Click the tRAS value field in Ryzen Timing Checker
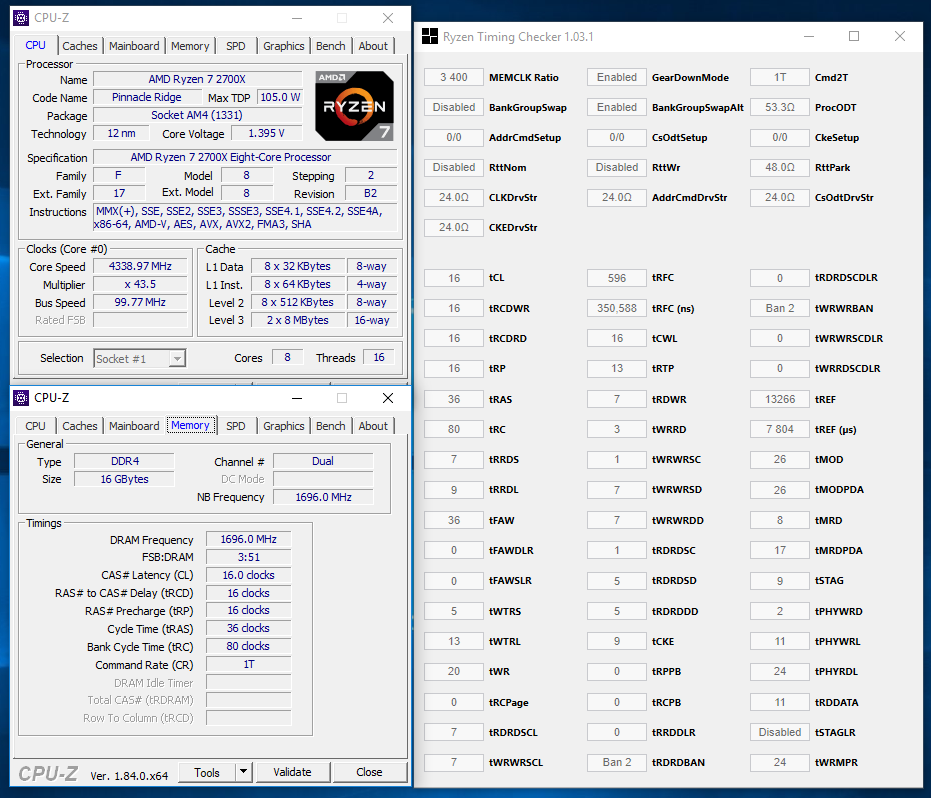This screenshot has height=798, width=931. point(454,399)
